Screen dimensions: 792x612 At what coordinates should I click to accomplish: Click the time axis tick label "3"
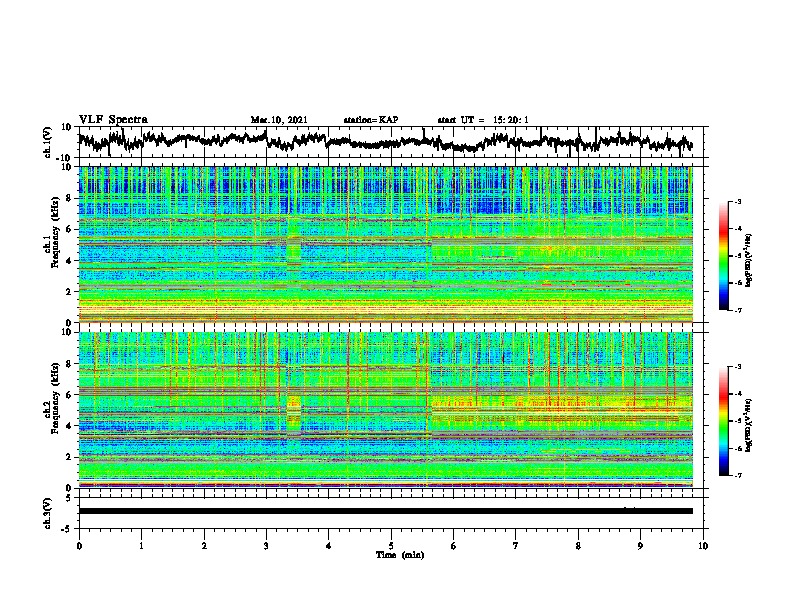266,546
